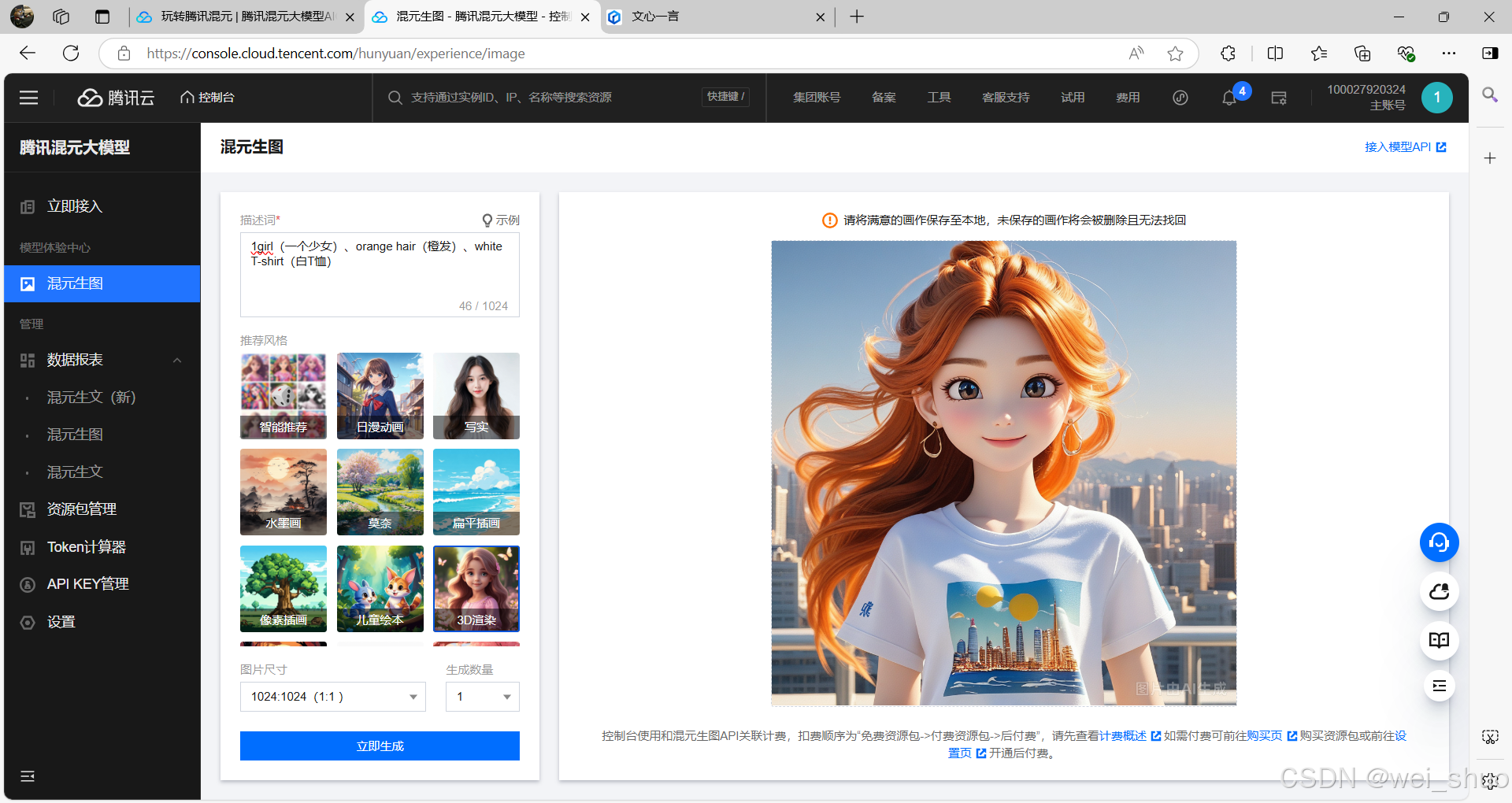Focus the resource search box in the console header

coord(543,98)
